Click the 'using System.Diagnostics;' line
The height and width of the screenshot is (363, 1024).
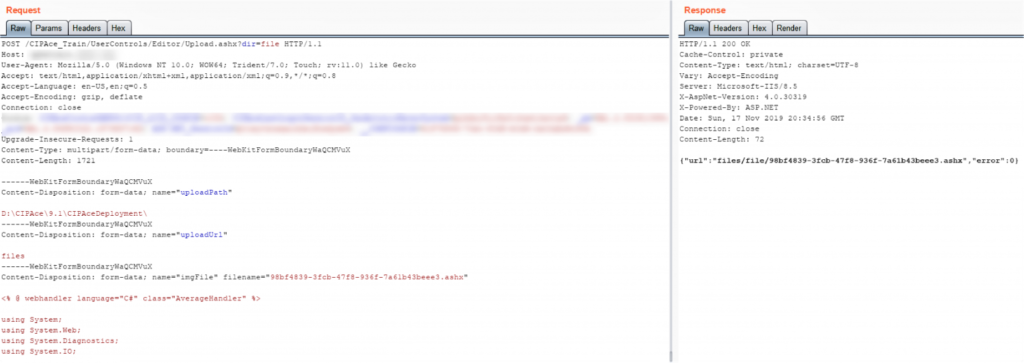point(60,340)
